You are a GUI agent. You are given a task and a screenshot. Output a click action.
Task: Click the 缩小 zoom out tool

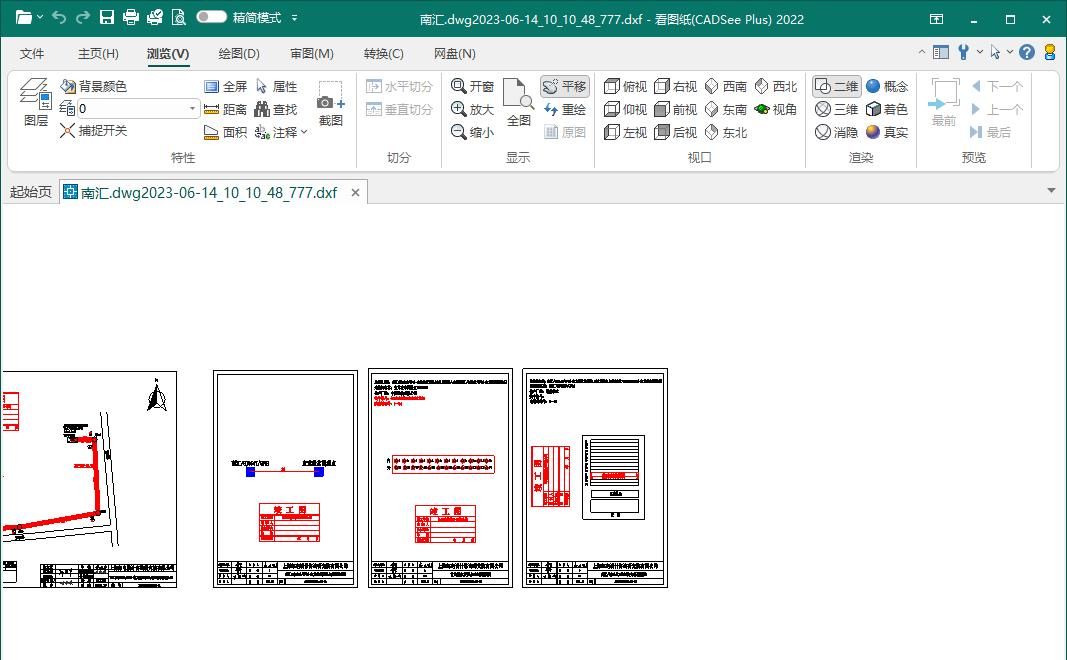(472, 132)
